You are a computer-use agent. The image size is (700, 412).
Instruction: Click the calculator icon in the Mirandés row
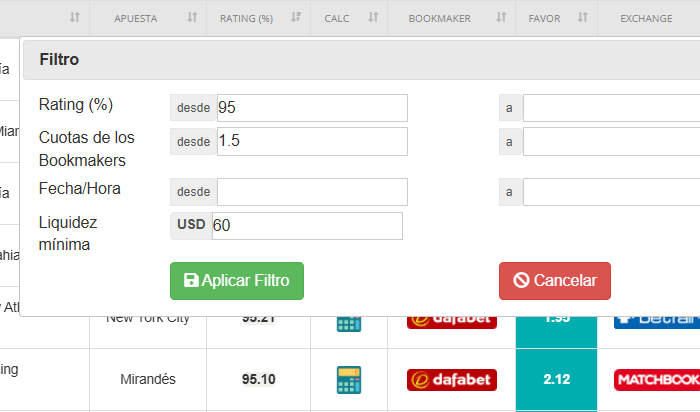click(348, 380)
